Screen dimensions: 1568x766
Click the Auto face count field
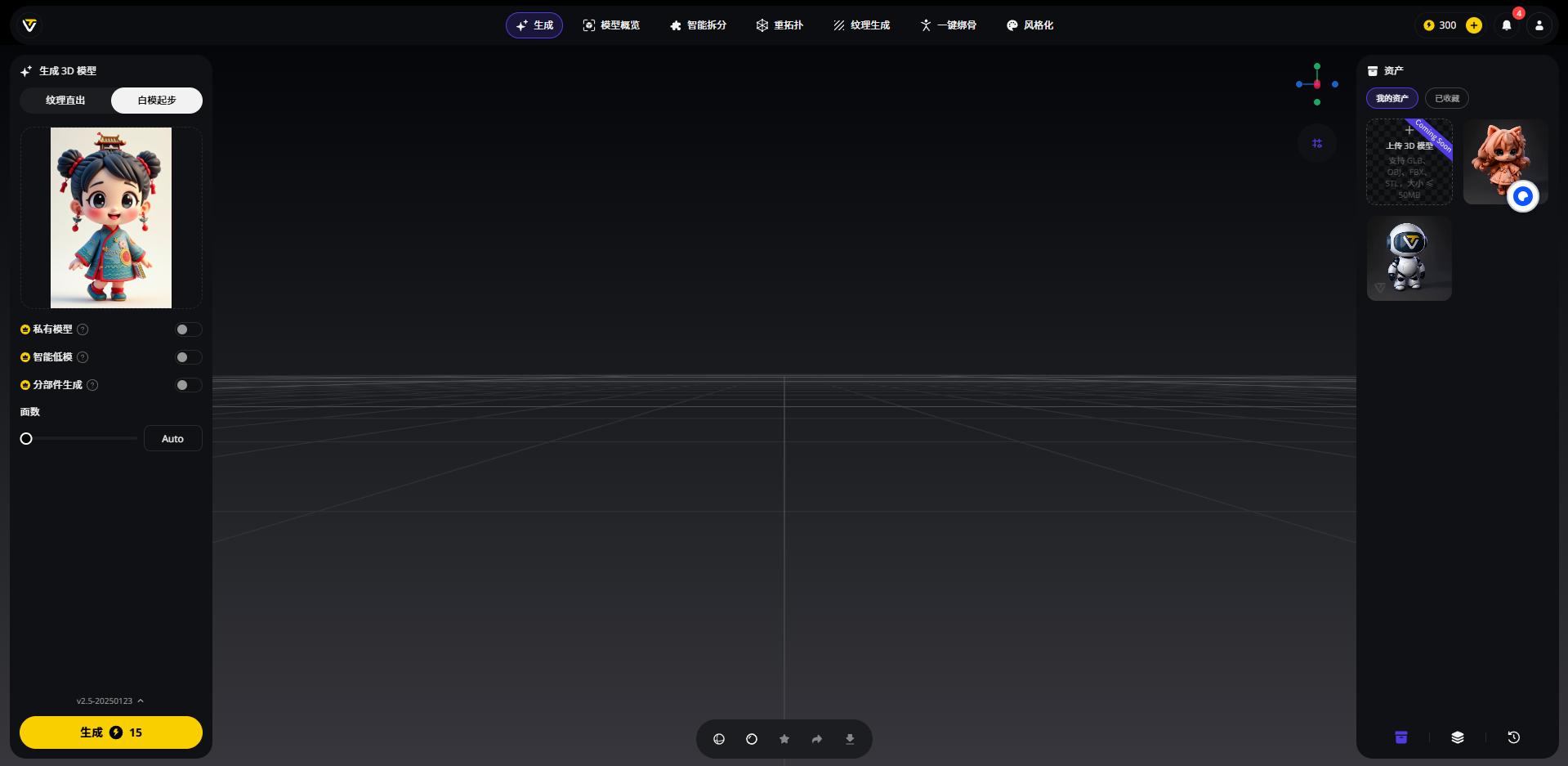tap(173, 439)
